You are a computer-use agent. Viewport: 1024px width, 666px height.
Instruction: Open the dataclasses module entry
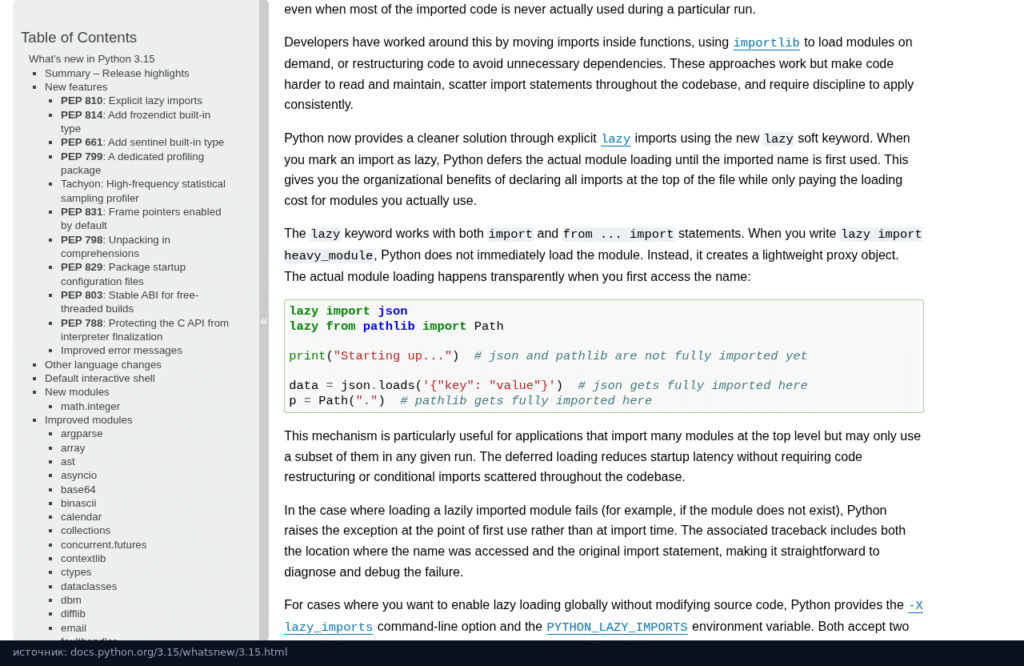click(x=89, y=586)
